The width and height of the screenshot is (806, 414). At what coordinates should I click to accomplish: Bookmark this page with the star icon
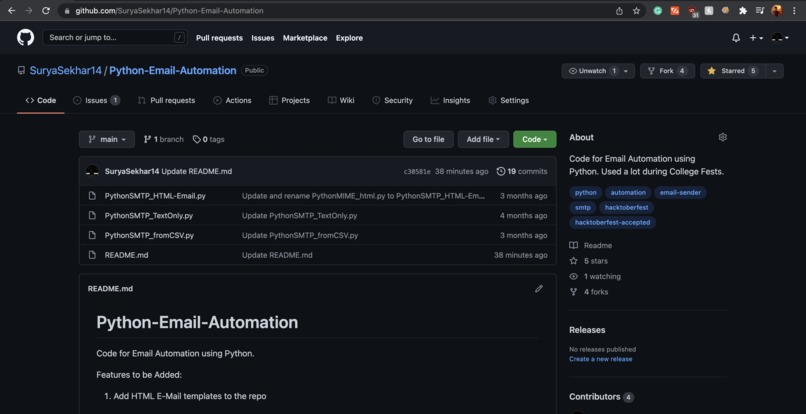(x=636, y=10)
